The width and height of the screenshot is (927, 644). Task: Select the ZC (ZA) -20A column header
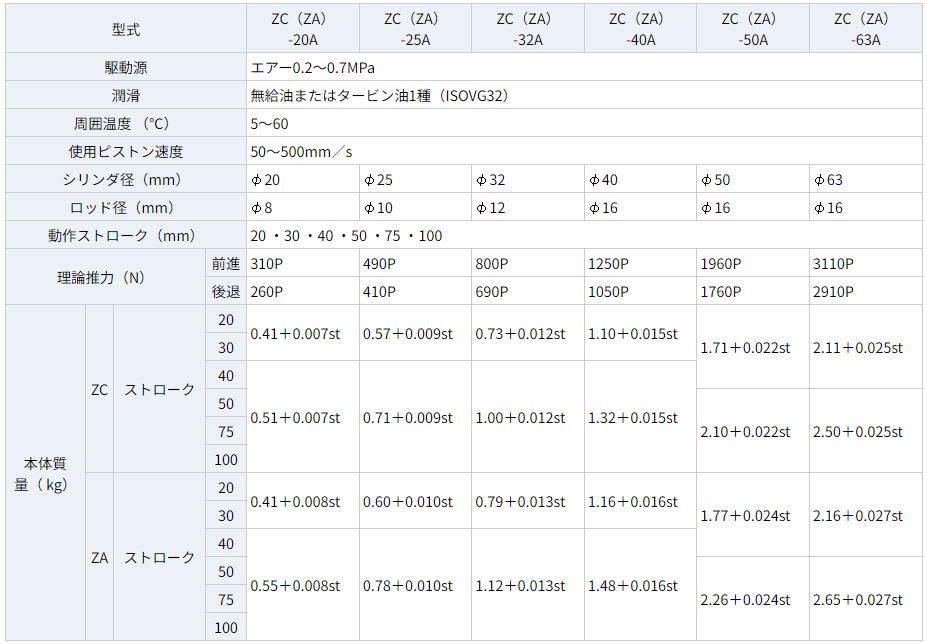[302, 29]
